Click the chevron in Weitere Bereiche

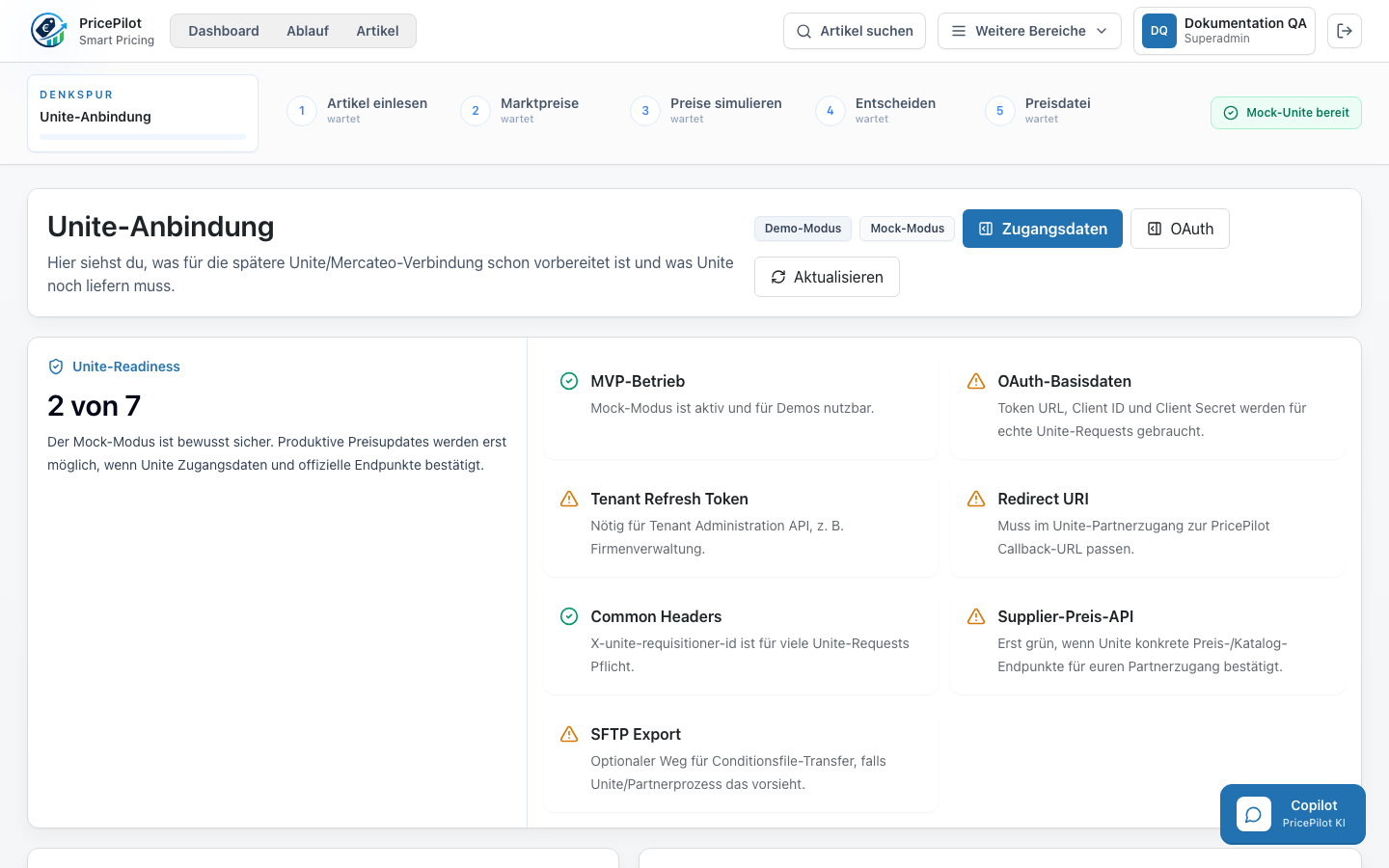click(1102, 31)
